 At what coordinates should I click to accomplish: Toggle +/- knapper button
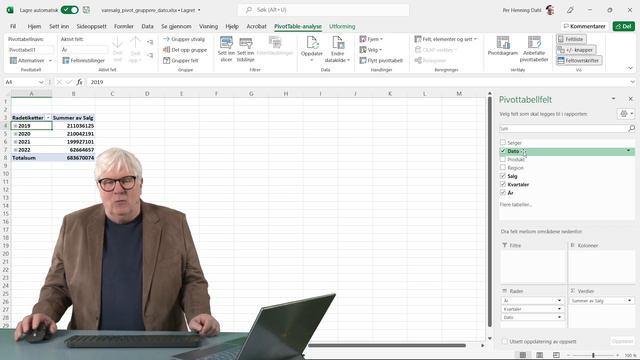click(x=576, y=50)
